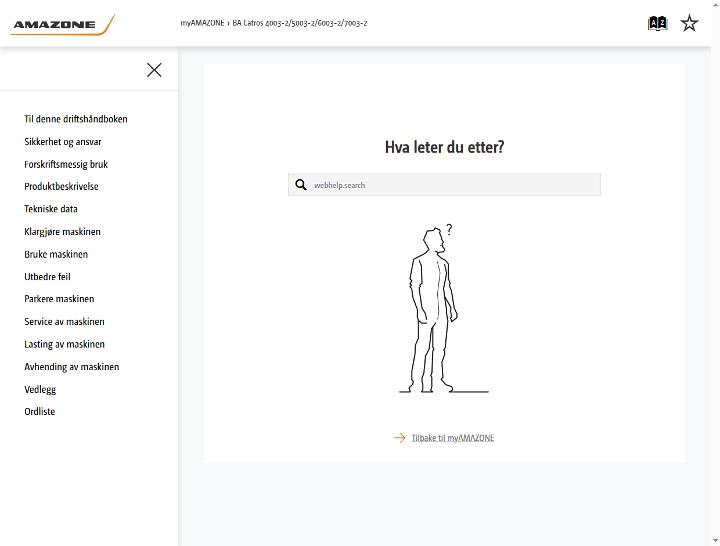Click the myAMAZONE breadcrumb

[202, 23]
